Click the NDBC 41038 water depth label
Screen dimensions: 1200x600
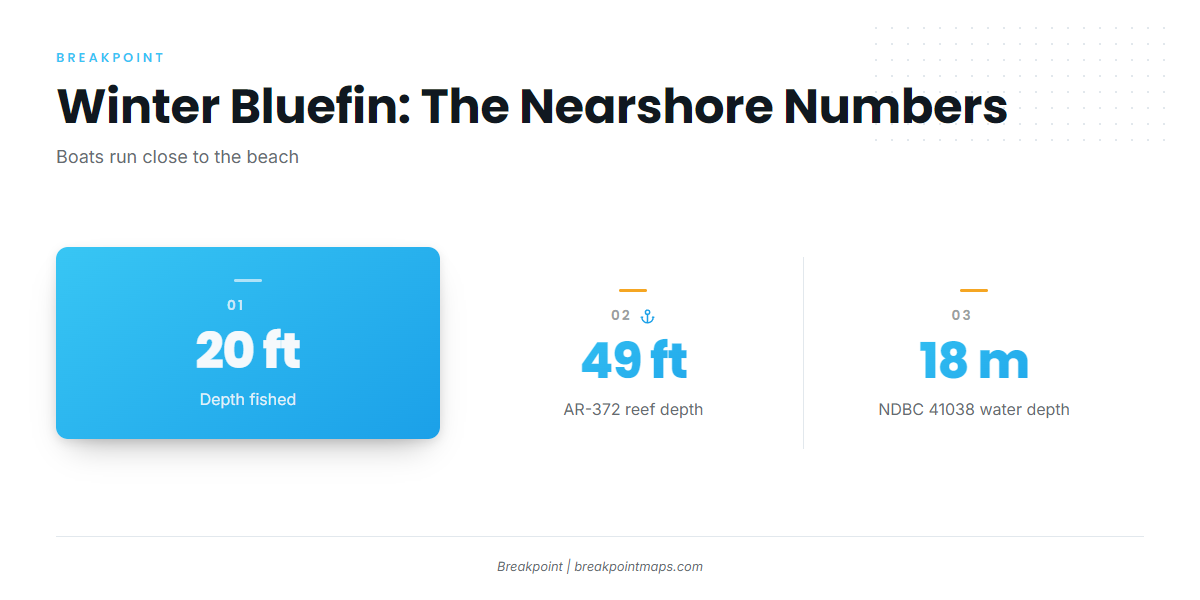(x=974, y=410)
